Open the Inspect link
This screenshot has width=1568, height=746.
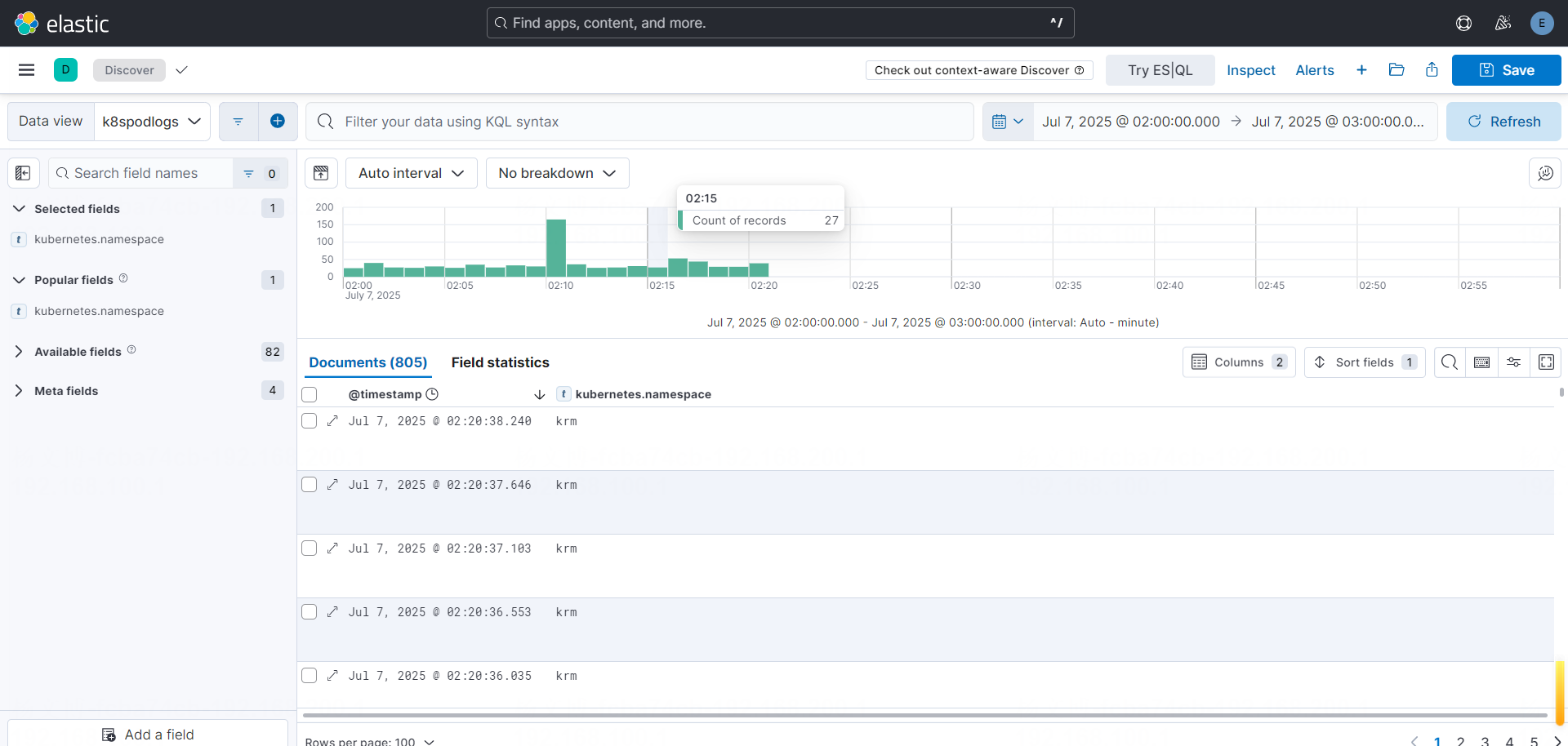point(1250,70)
